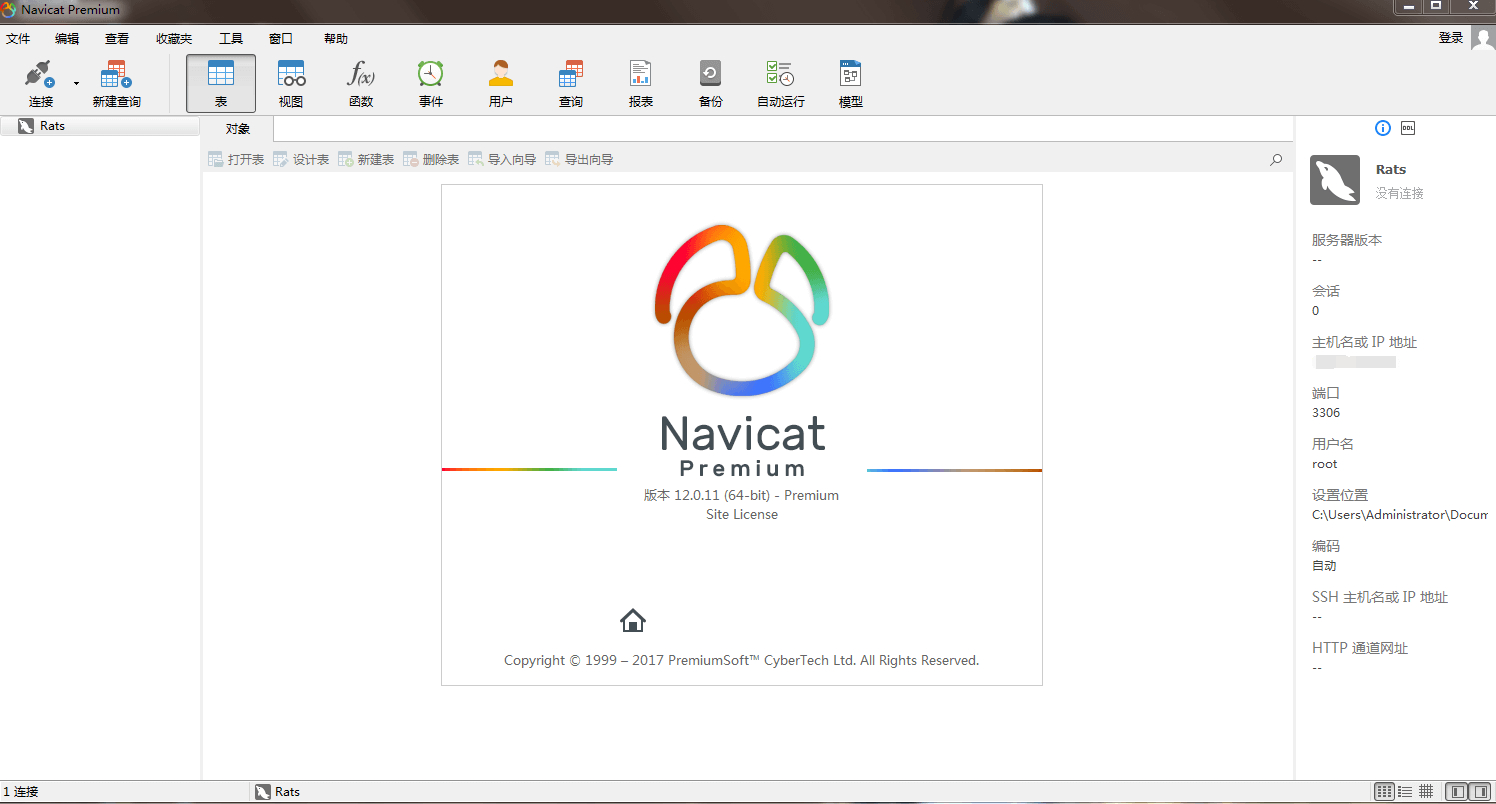This screenshot has height=804, width=1496.
Task: Click the 设计表 button
Action: coord(301,159)
